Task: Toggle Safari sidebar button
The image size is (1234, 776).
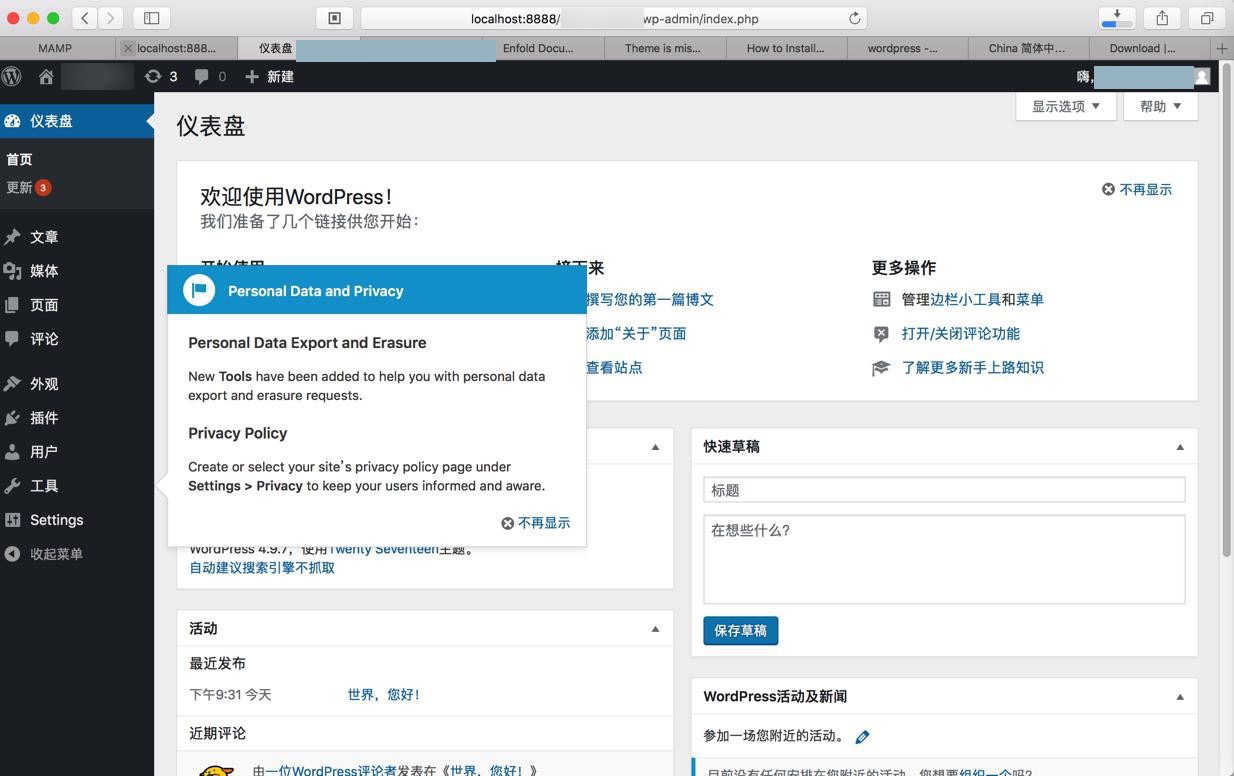Action: point(152,18)
